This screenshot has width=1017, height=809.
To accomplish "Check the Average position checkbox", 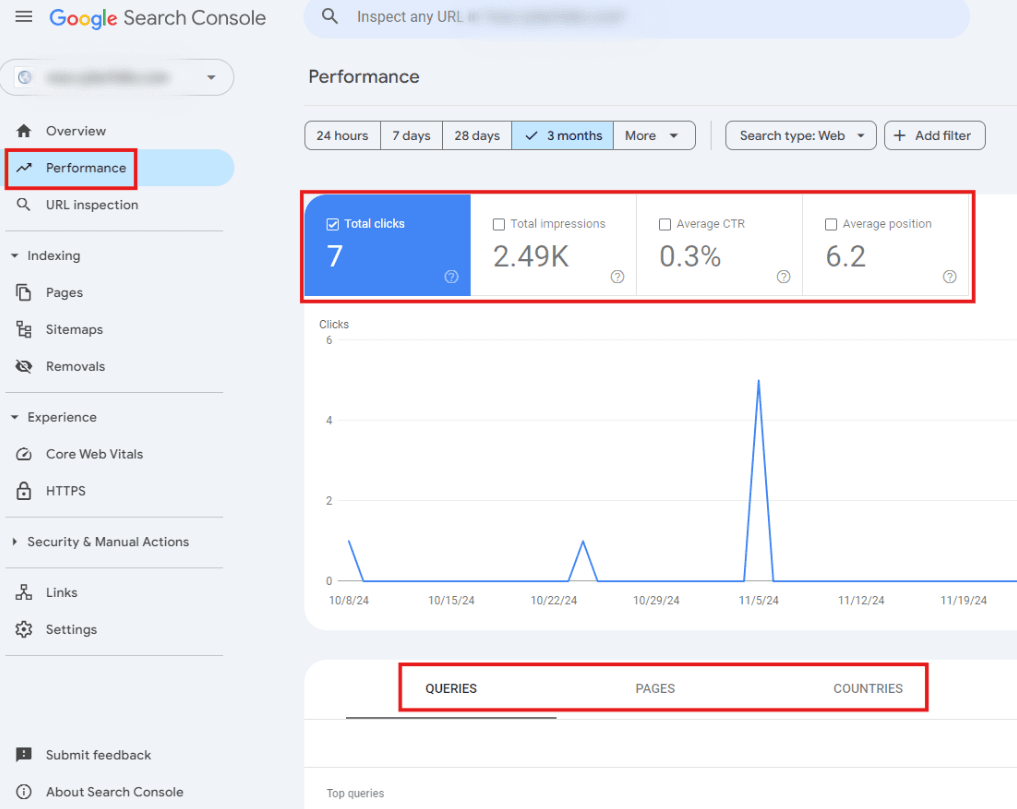I will 831,224.
